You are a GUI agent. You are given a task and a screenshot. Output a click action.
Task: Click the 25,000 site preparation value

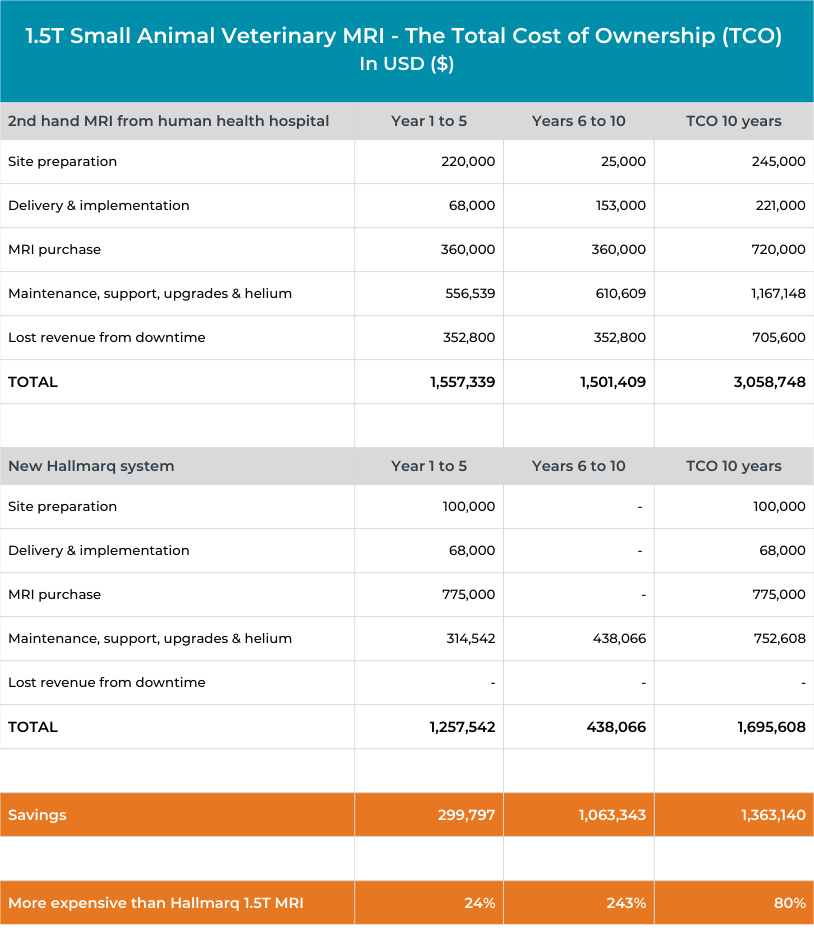pyautogui.click(x=623, y=162)
